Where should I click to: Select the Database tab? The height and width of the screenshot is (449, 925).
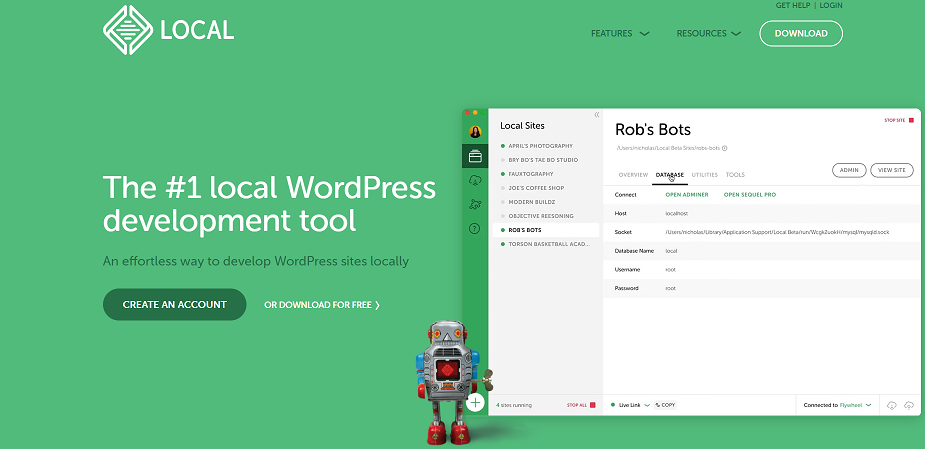coord(670,175)
